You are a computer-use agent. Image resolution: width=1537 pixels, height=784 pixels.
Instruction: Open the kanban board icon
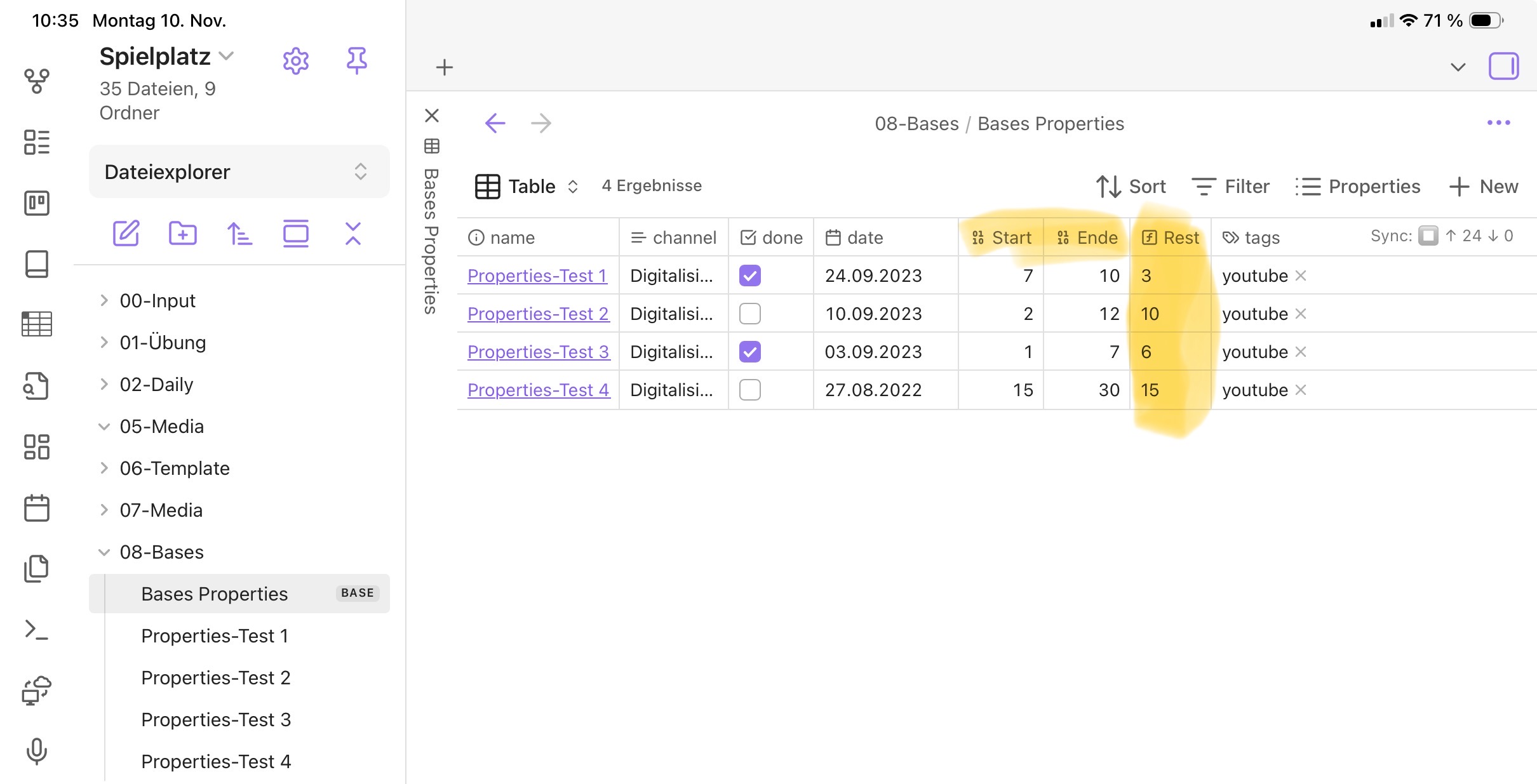36,203
